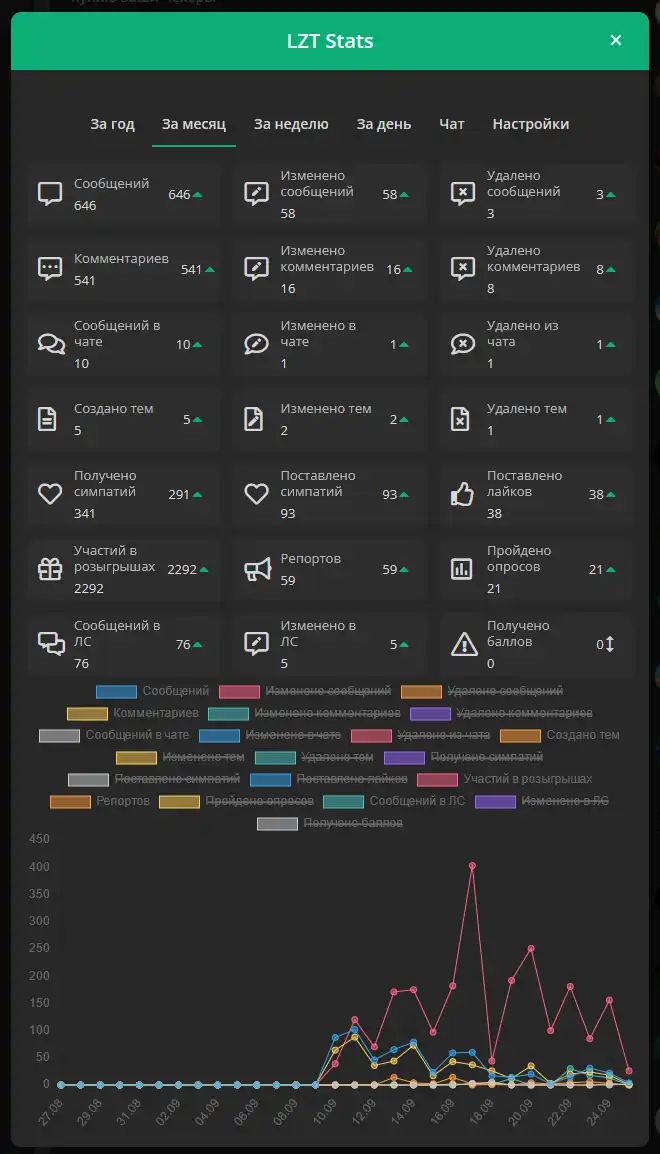
Task: Open the За неделю tab
Action: tap(291, 124)
